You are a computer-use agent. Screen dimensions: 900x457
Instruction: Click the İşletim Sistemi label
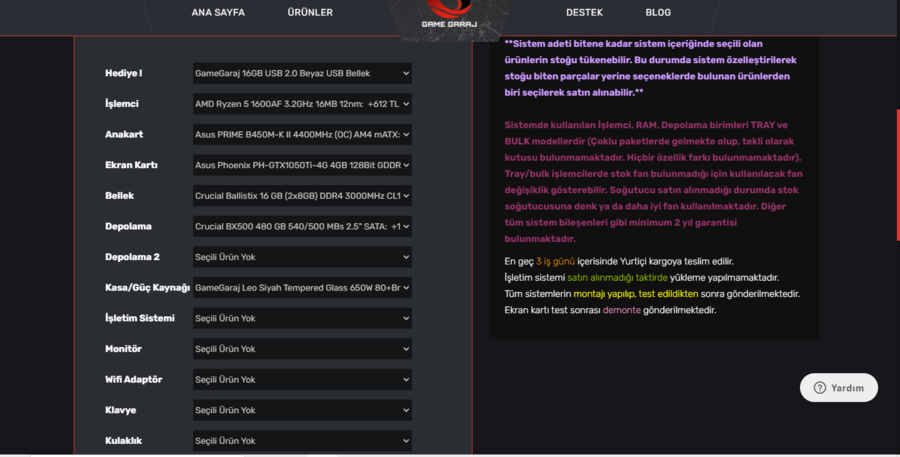139,318
